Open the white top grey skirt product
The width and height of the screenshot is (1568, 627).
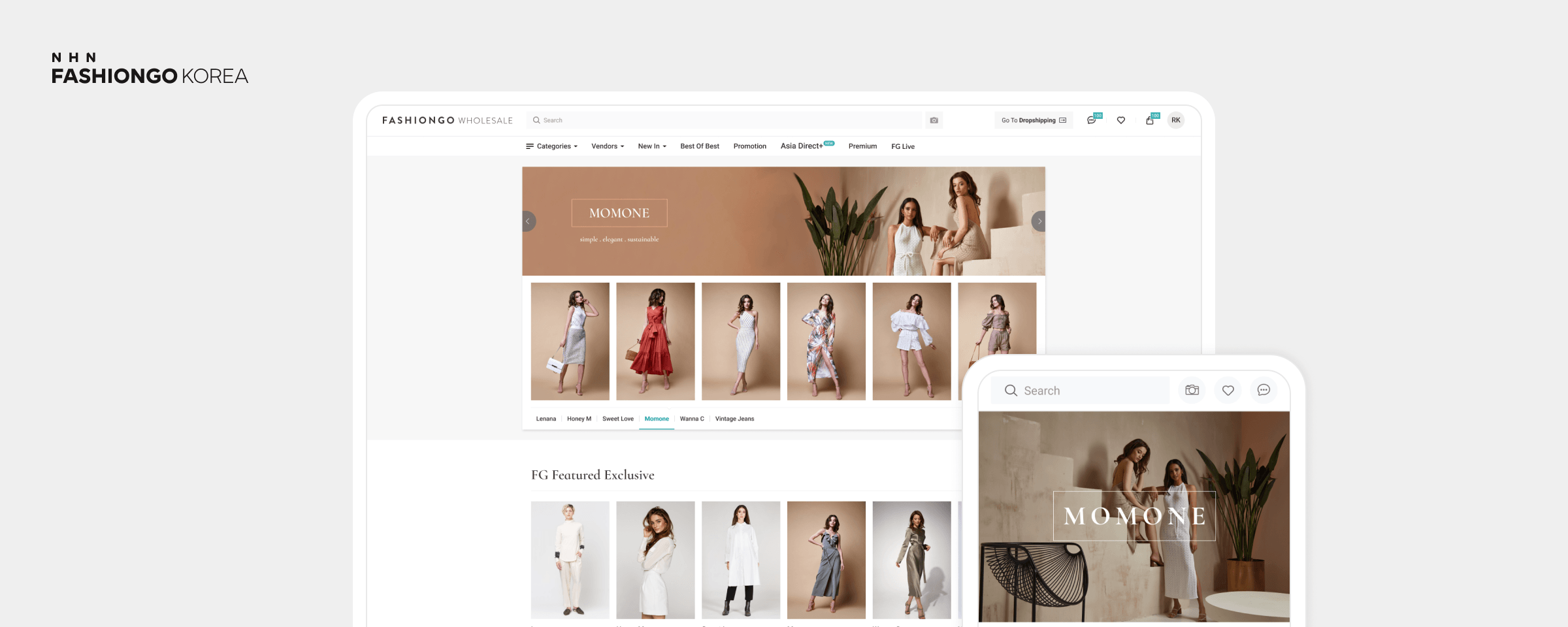click(570, 342)
